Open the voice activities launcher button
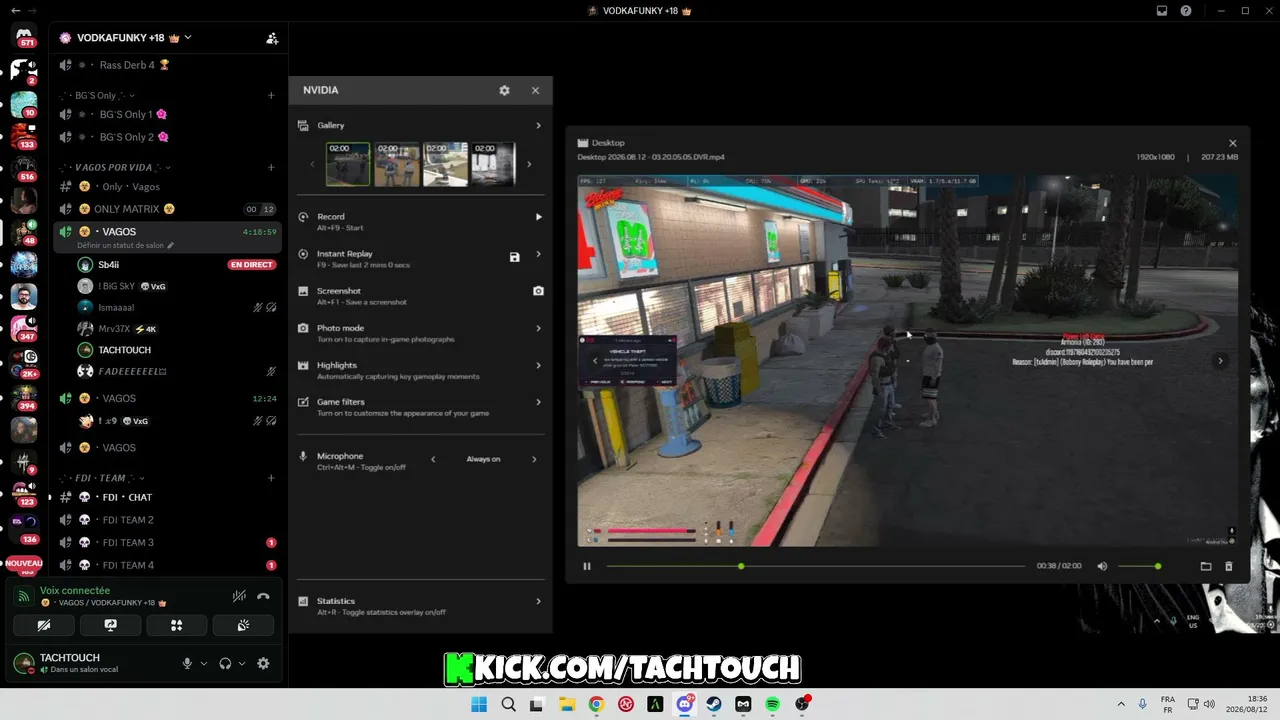The image size is (1280, 720). 177,625
